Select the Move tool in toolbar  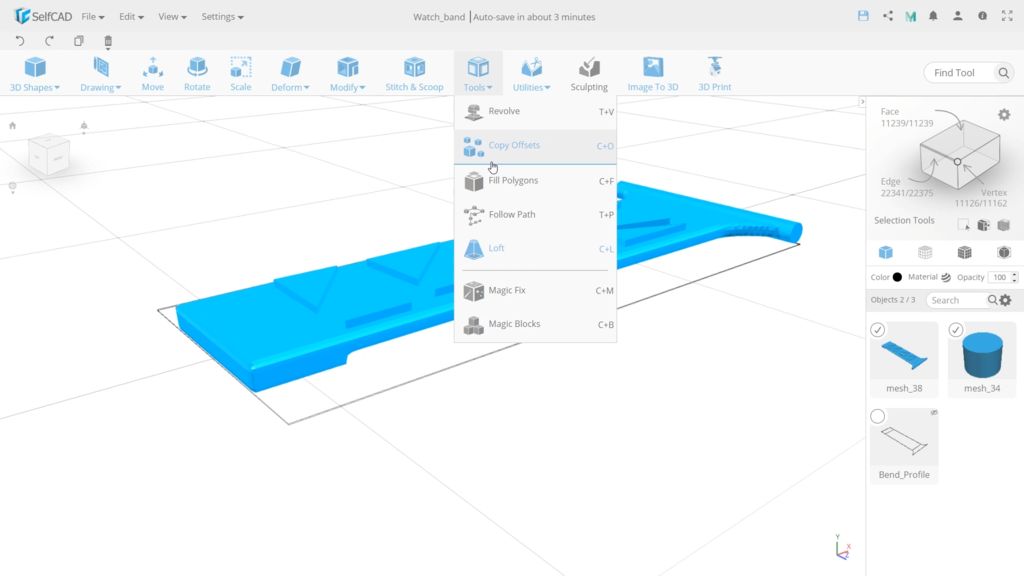pyautogui.click(x=152, y=73)
